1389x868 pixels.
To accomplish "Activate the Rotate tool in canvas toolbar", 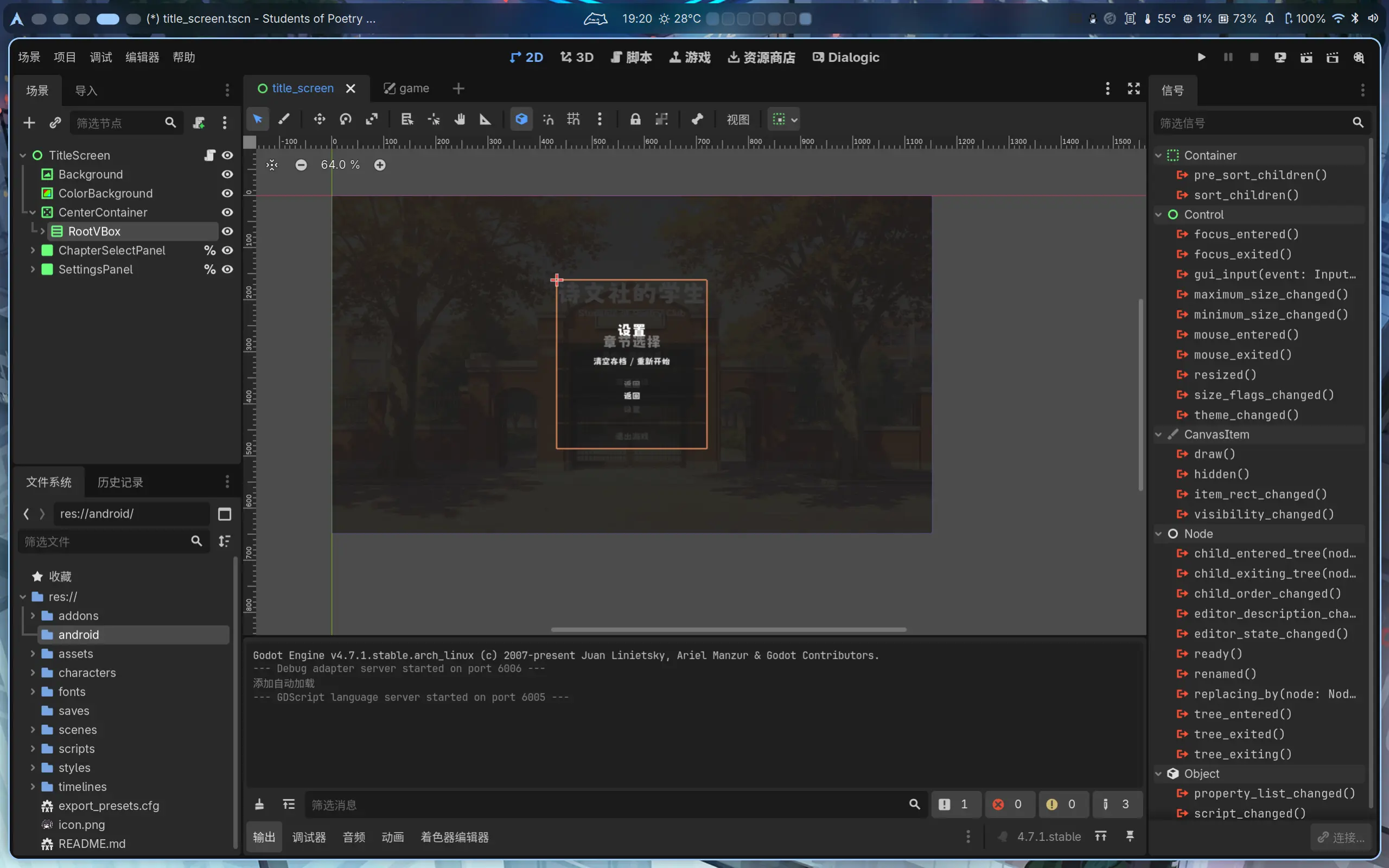I will (346, 119).
